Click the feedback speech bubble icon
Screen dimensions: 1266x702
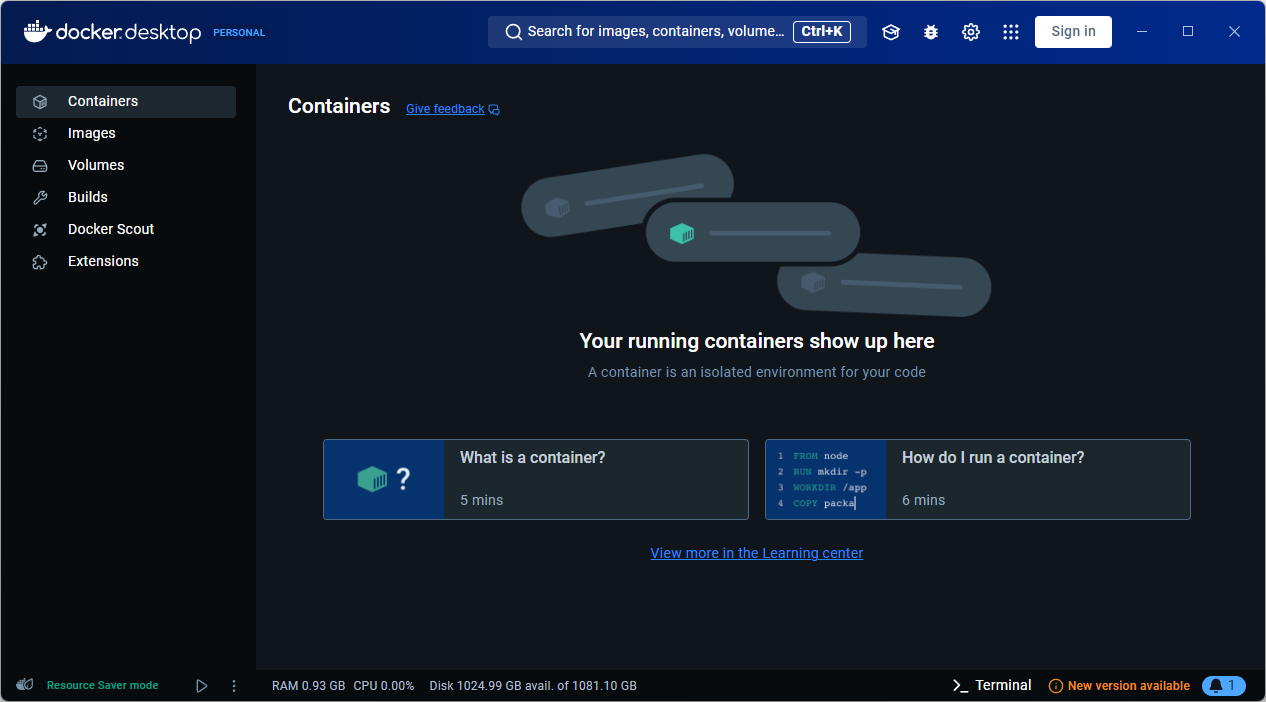(x=494, y=110)
